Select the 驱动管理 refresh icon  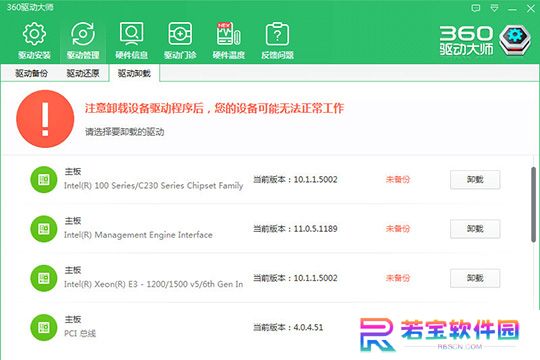click(83, 34)
